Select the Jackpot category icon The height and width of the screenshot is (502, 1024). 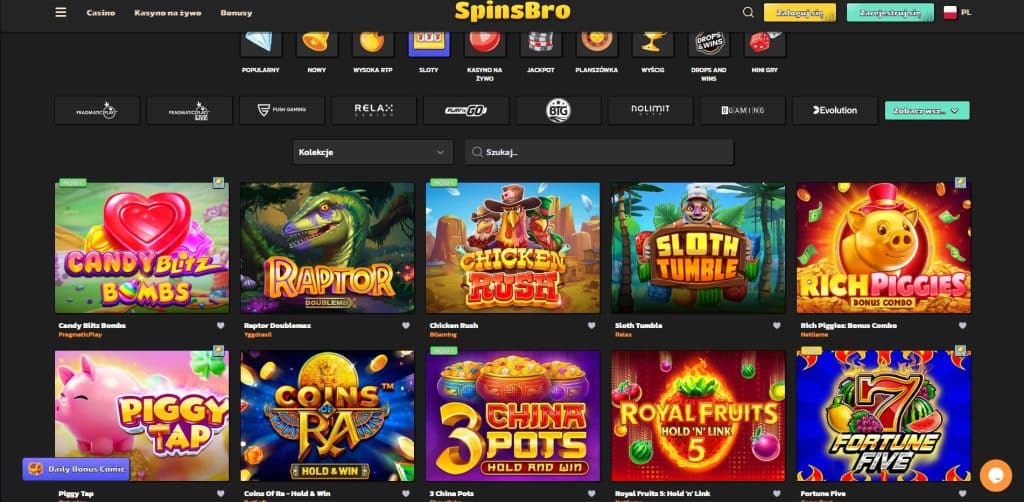tap(541, 43)
